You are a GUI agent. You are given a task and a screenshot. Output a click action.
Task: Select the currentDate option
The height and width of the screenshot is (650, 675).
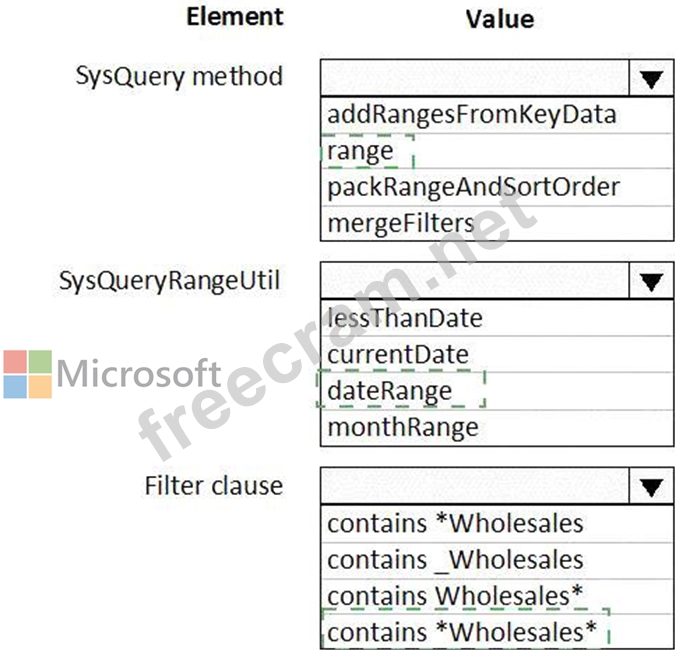[x=398, y=354]
